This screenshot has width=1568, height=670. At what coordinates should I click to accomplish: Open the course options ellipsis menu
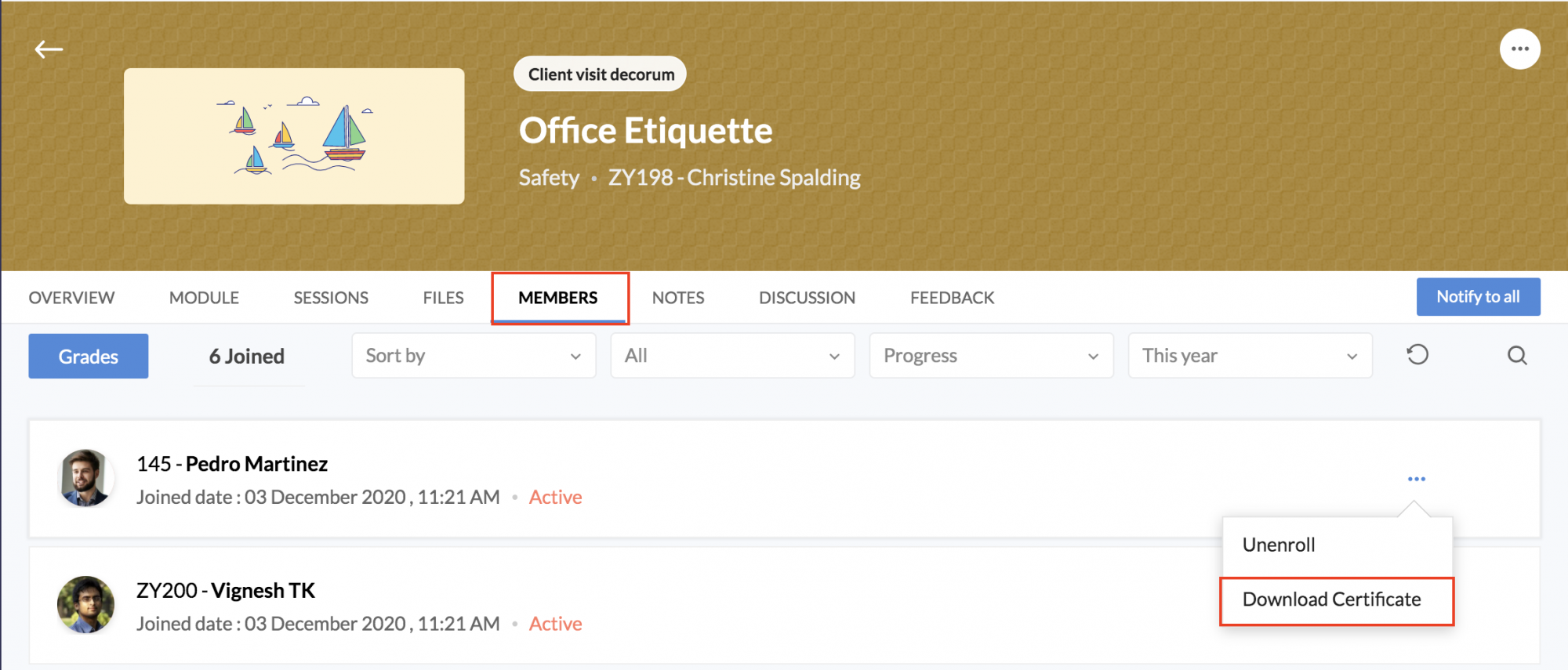tap(1519, 49)
